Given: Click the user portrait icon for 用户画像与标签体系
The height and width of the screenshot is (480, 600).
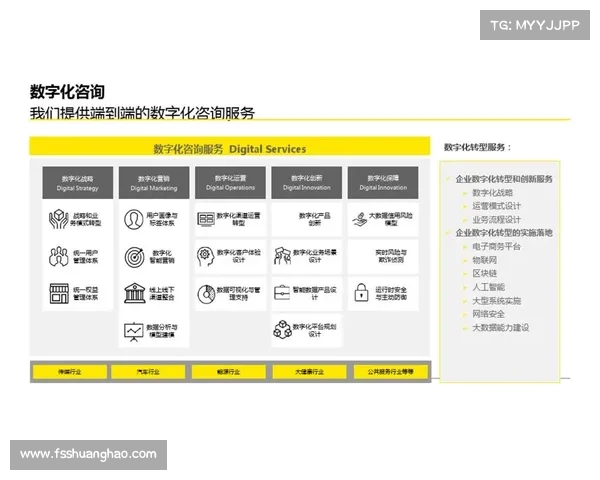Looking at the screenshot, I should coord(134,219).
